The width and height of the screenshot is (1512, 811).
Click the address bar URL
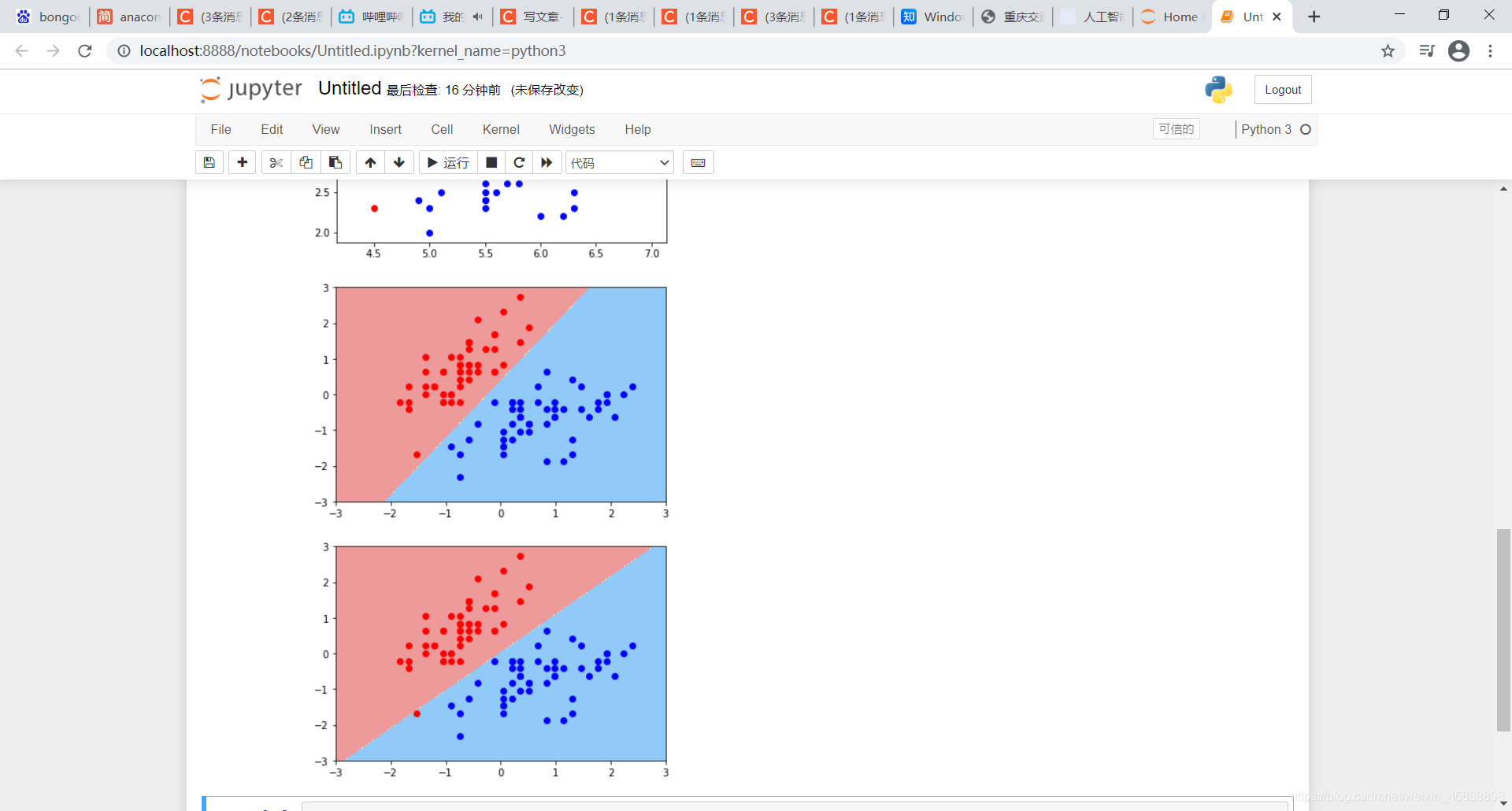(x=353, y=50)
